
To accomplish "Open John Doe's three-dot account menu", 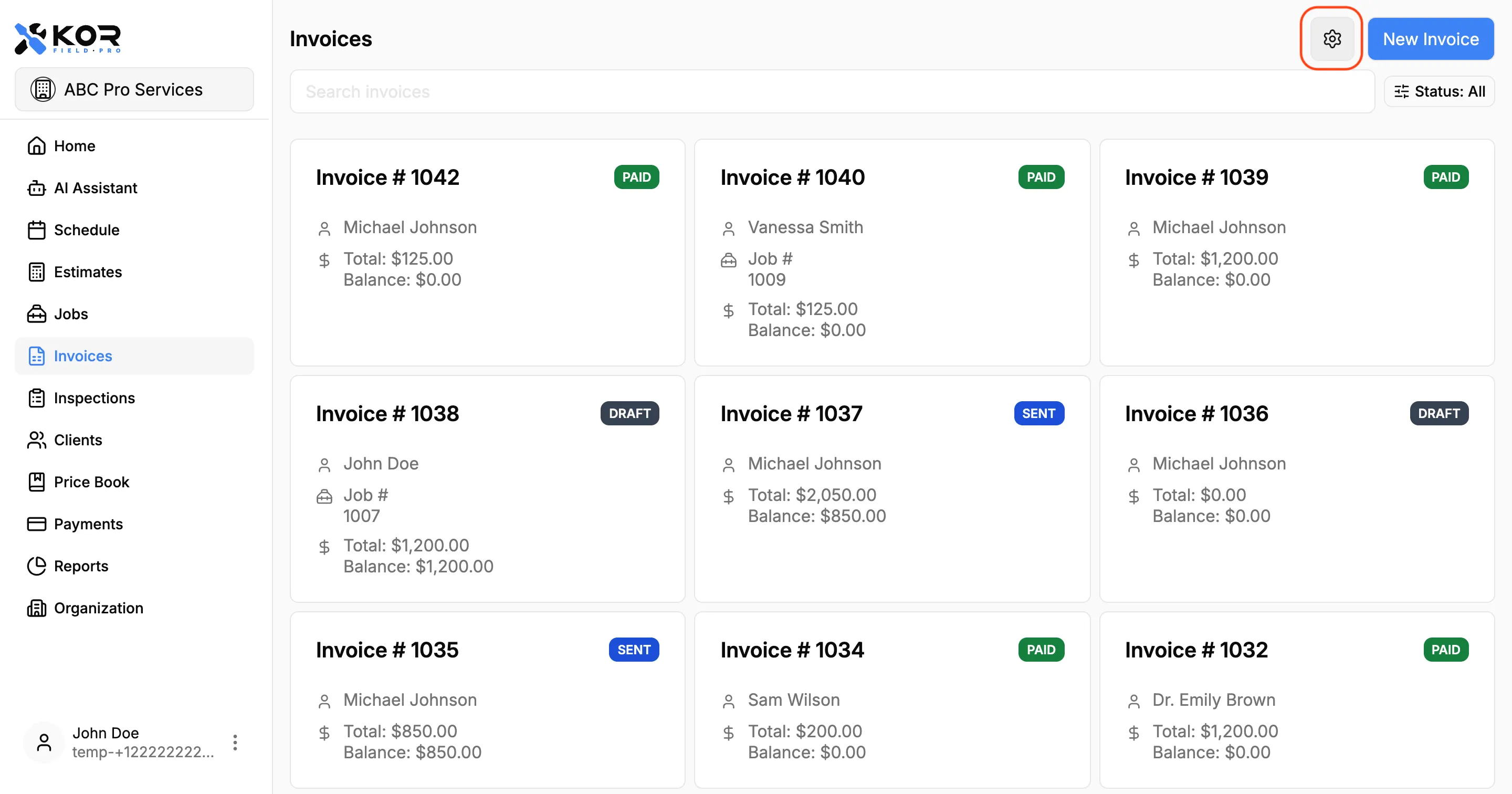I will click(235, 743).
